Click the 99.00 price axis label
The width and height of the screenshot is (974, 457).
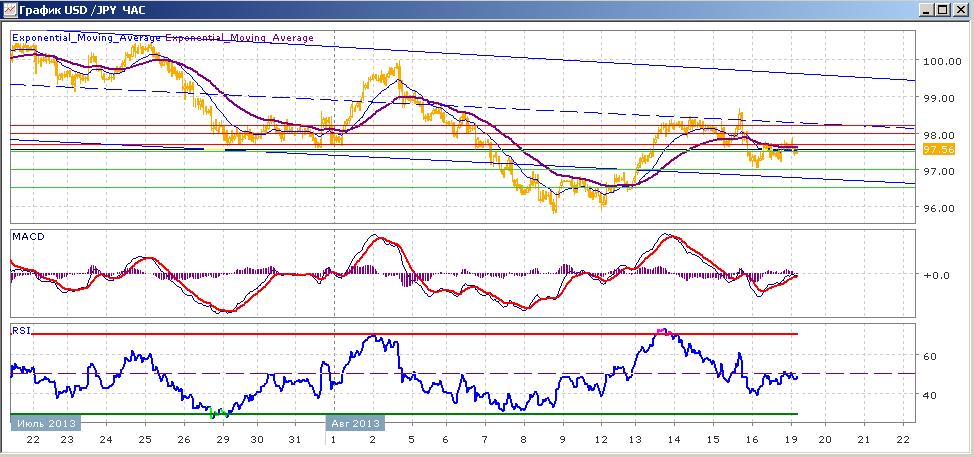(x=939, y=97)
